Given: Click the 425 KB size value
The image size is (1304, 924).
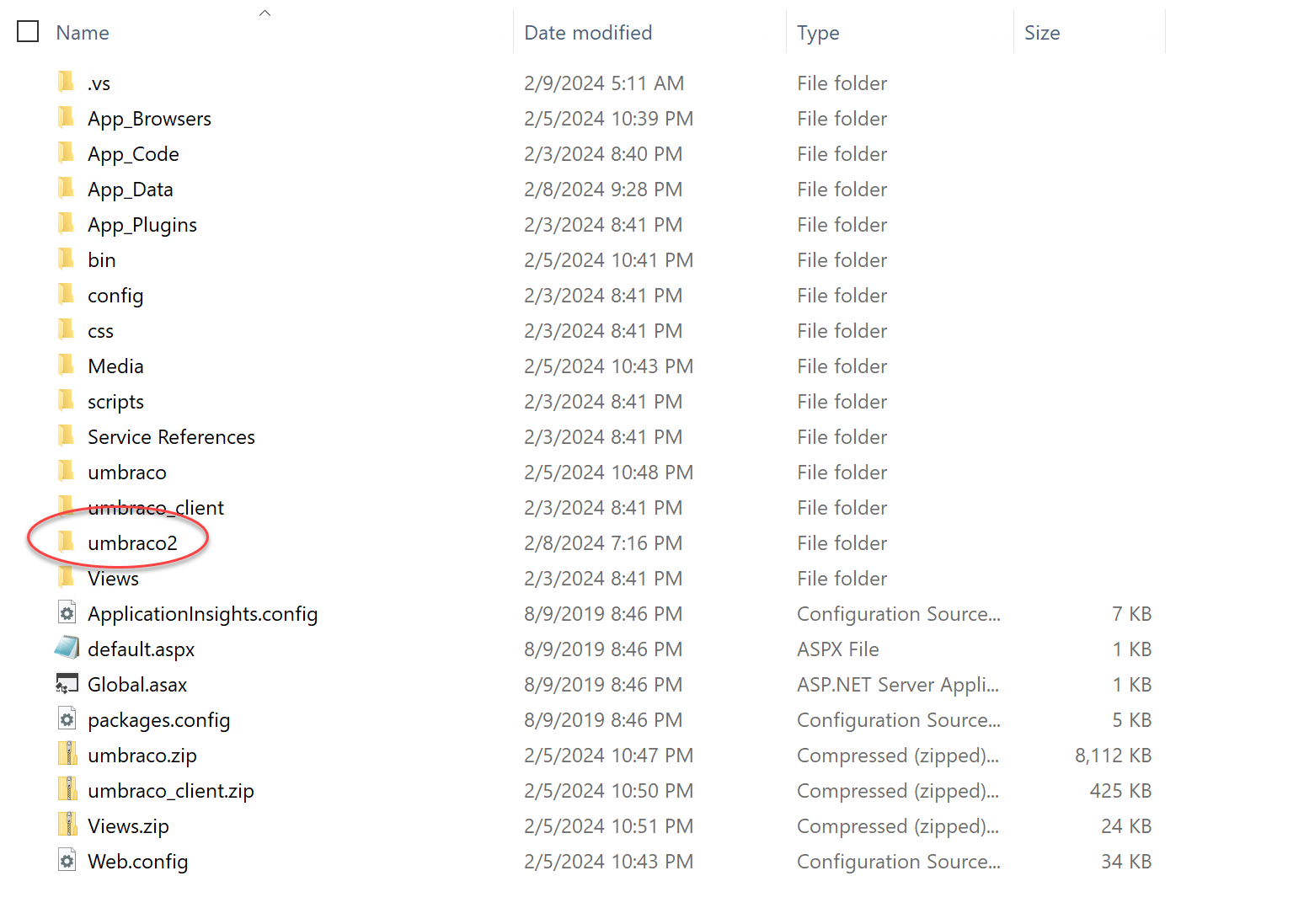Looking at the screenshot, I should tap(1120, 791).
